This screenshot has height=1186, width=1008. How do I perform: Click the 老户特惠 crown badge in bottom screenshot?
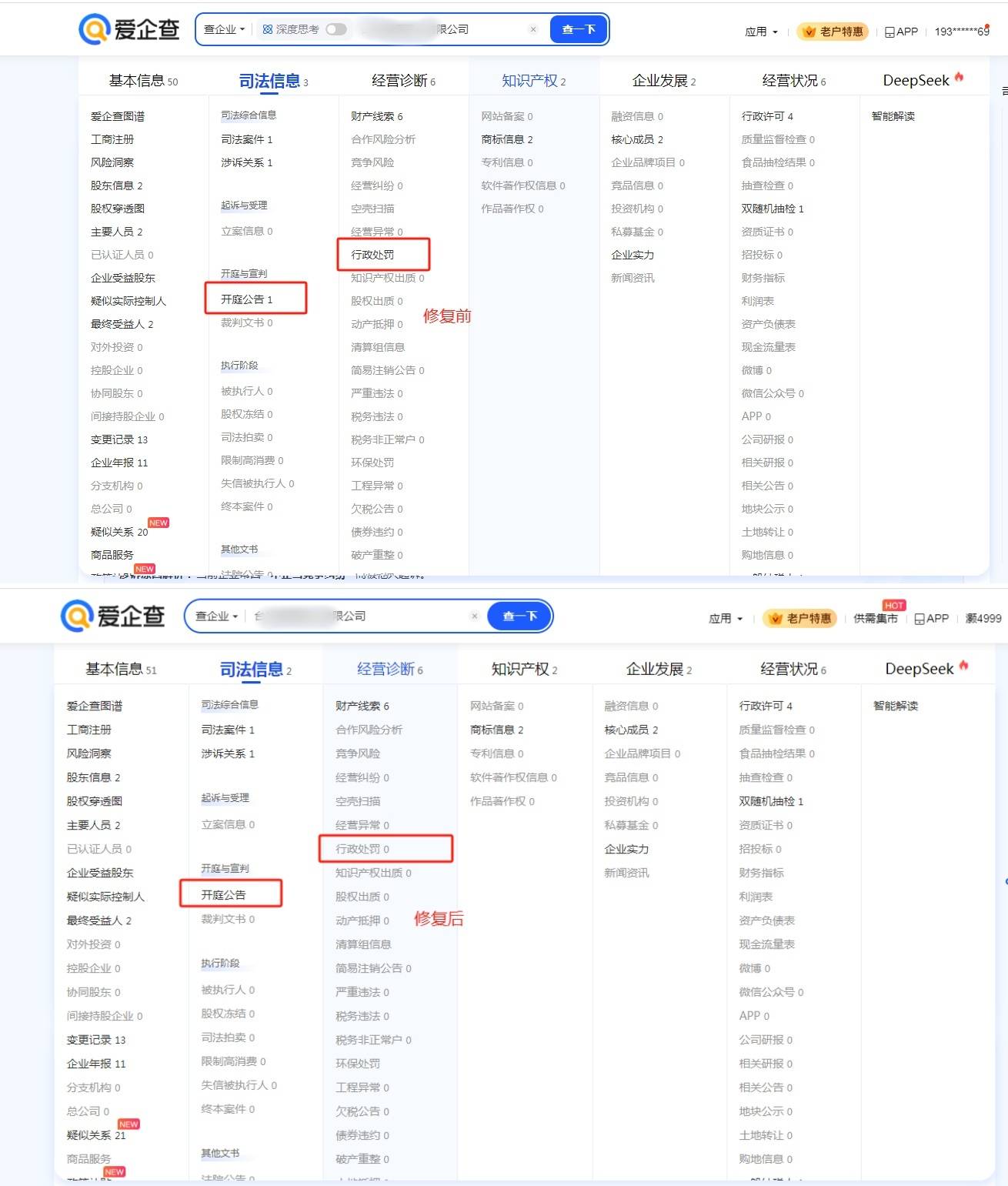799,618
